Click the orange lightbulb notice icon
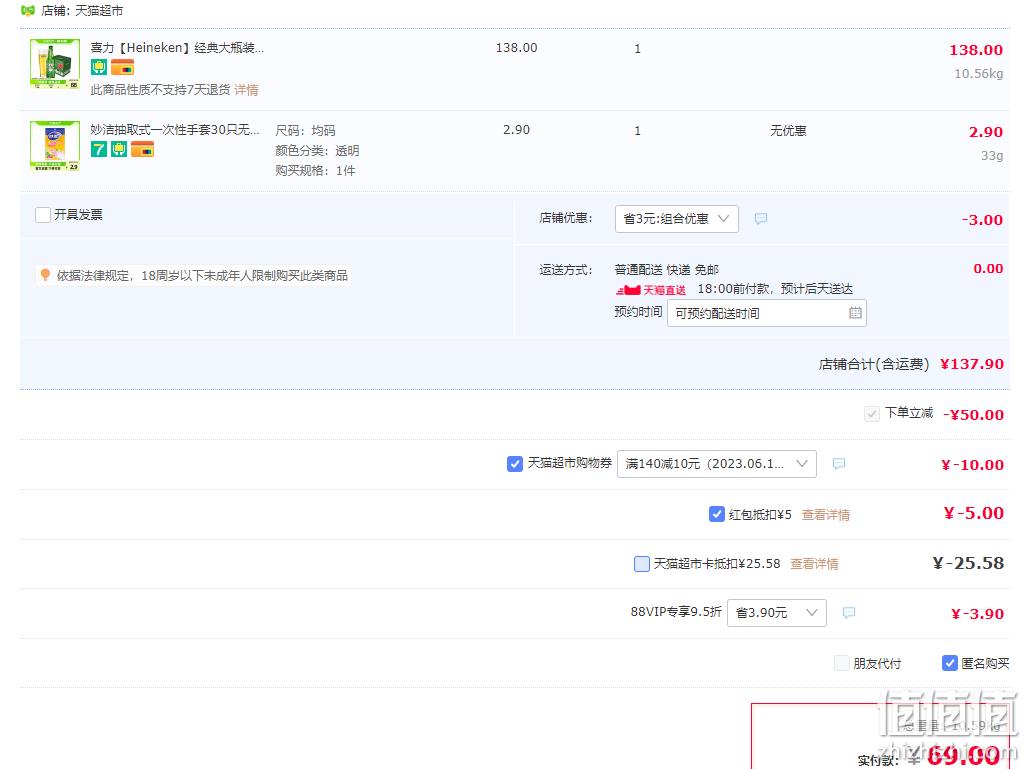This screenshot has height=769, width=1027. pyautogui.click(x=45, y=275)
